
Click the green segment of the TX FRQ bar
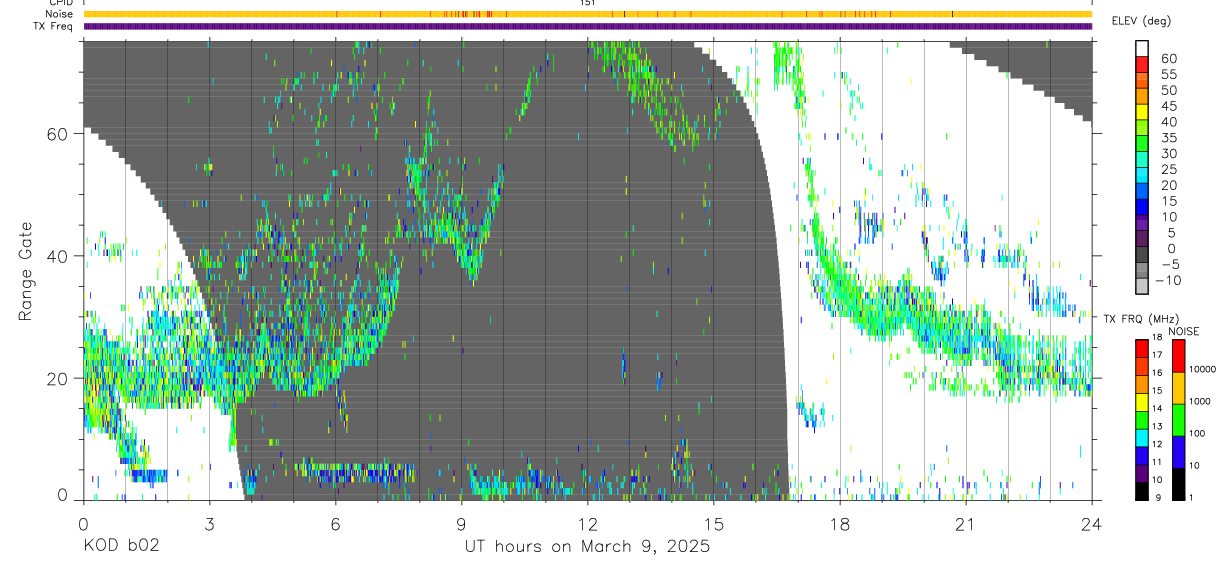(x=1142, y=419)
